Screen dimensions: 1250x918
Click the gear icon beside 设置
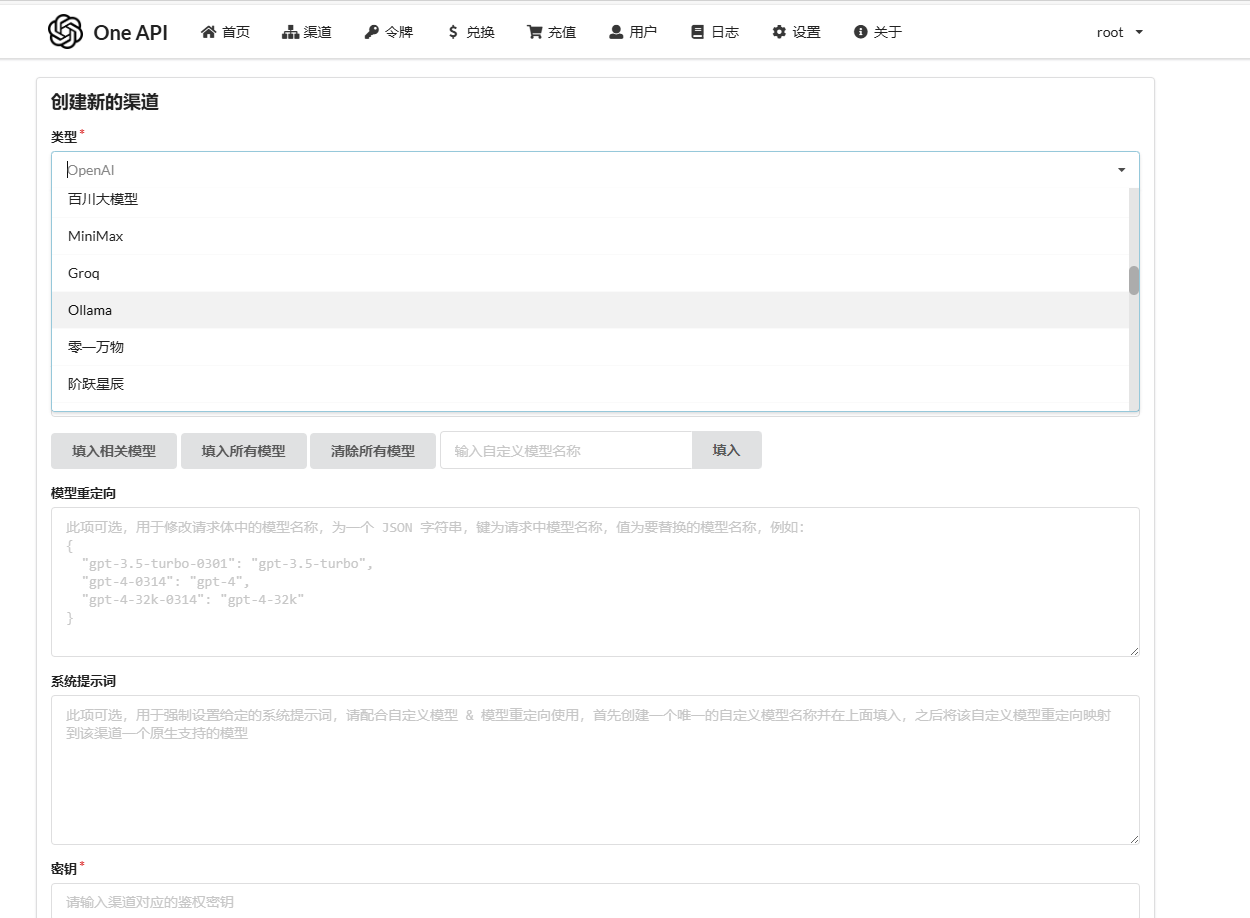coord(779,32)
